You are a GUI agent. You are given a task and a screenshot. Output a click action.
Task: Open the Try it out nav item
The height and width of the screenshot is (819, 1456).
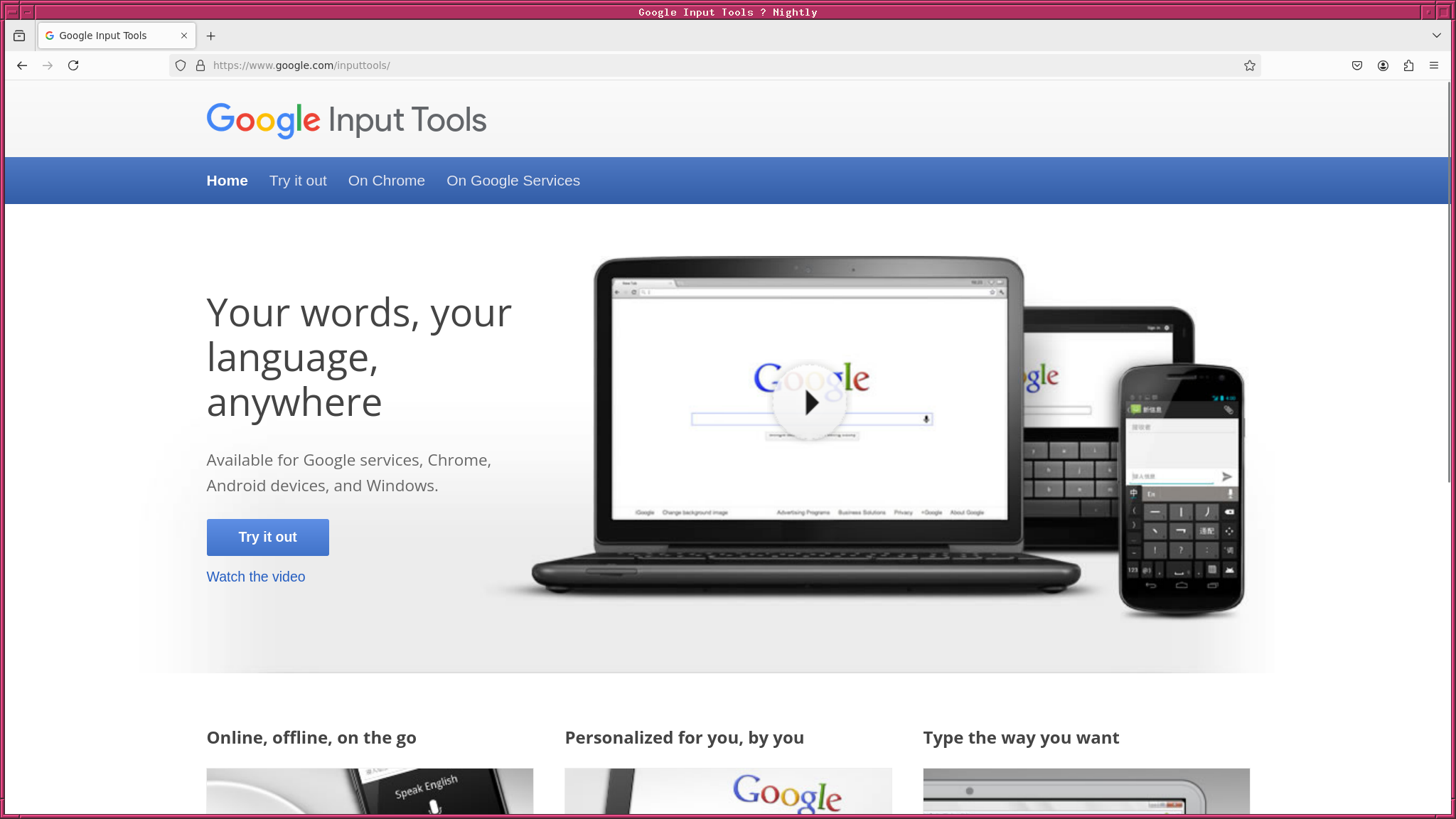(x=298, y=181)
